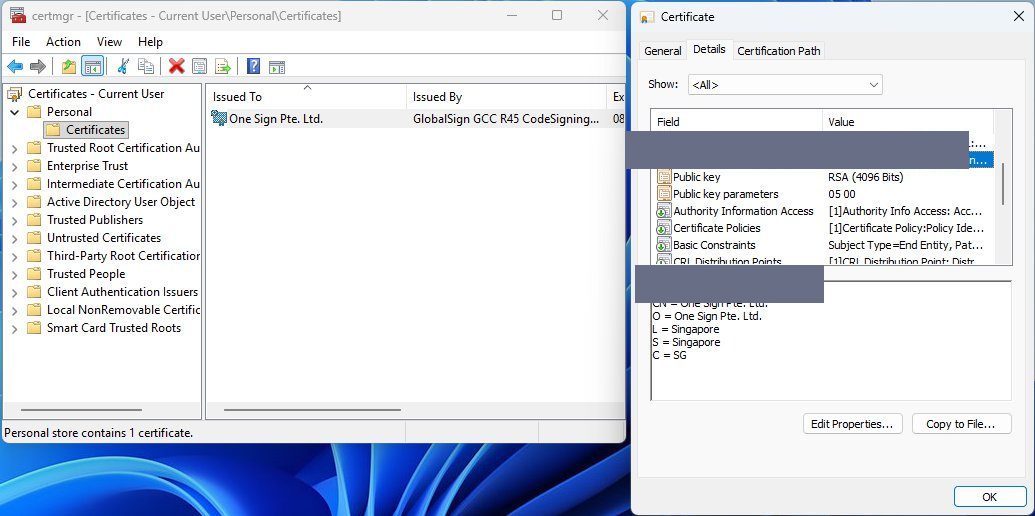Select the One Sign Pte. Ltd. certificate icon
Image resolution: width=1035 pixels, height=516 pixels.
pos(218,119)
